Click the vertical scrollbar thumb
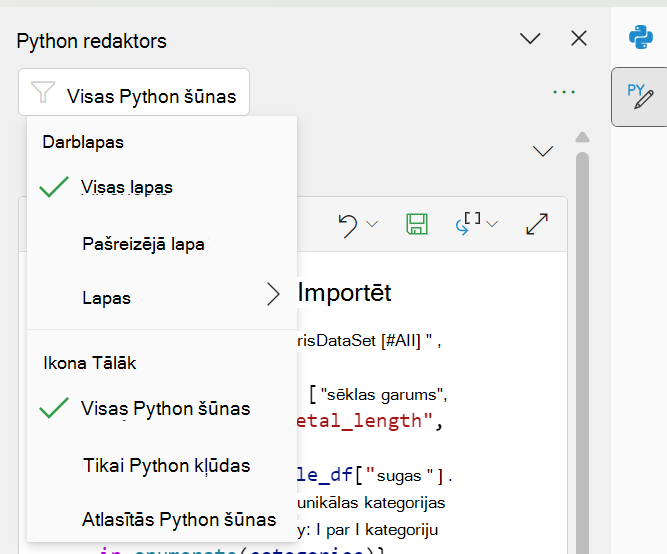 coord(582,353)
